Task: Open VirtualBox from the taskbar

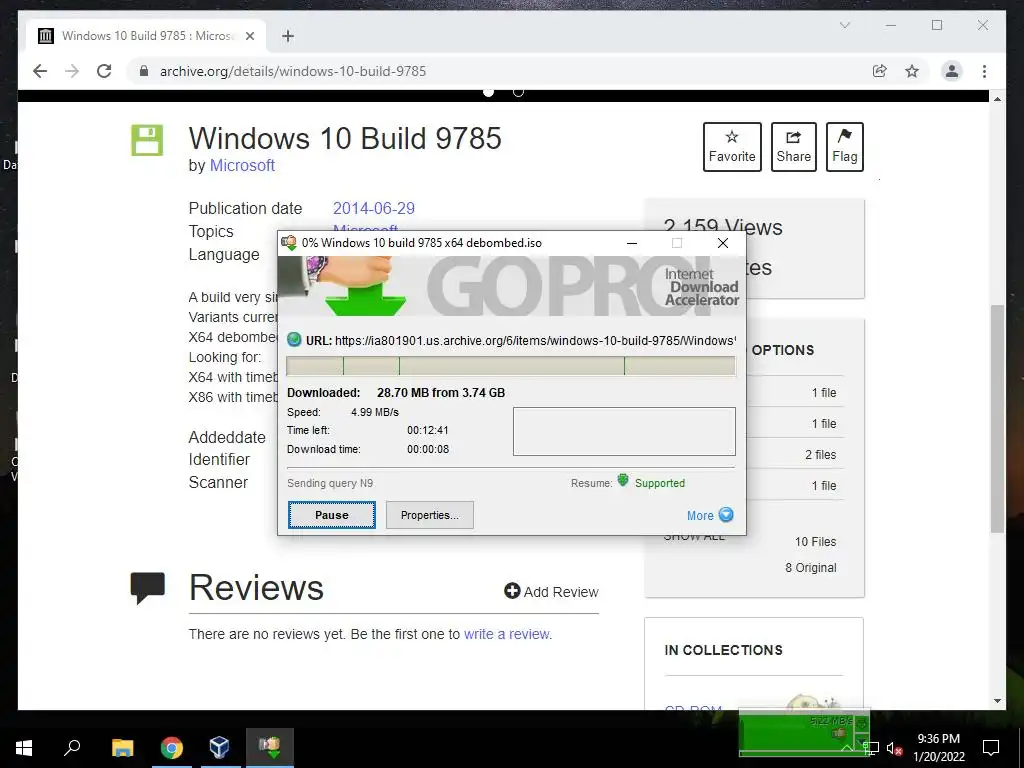Action: tap(219, 748)
